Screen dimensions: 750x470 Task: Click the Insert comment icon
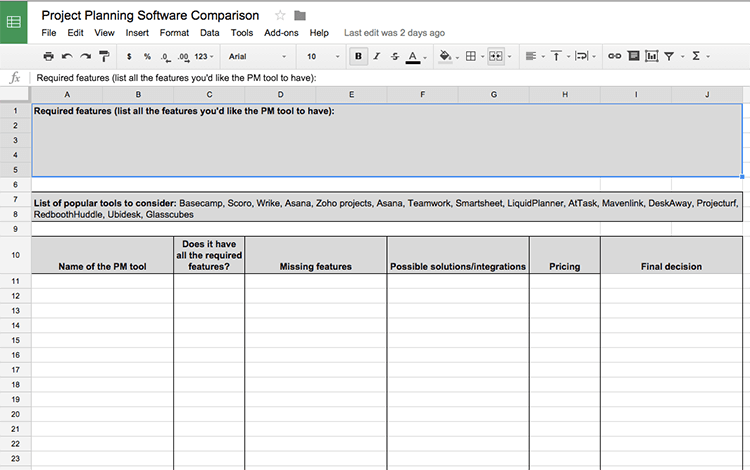(x=634, y=56)
